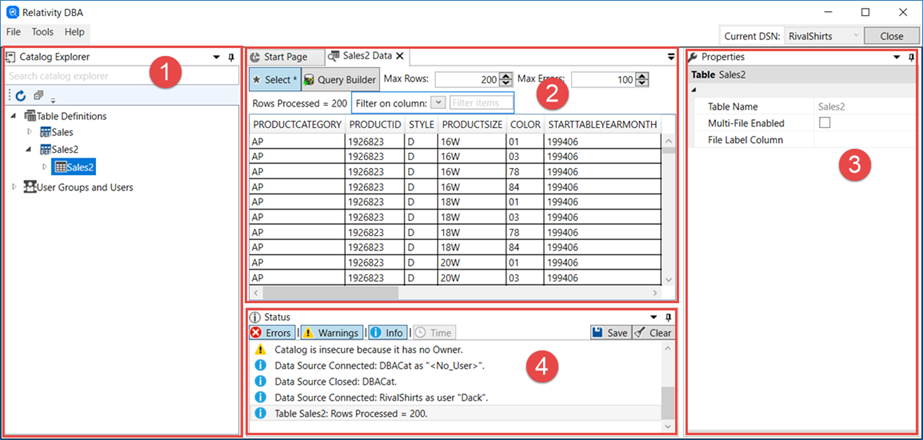Screen dimensions: 923x440
Task: Open the Filter on column dropdown
Action: [x=437, y=103]
